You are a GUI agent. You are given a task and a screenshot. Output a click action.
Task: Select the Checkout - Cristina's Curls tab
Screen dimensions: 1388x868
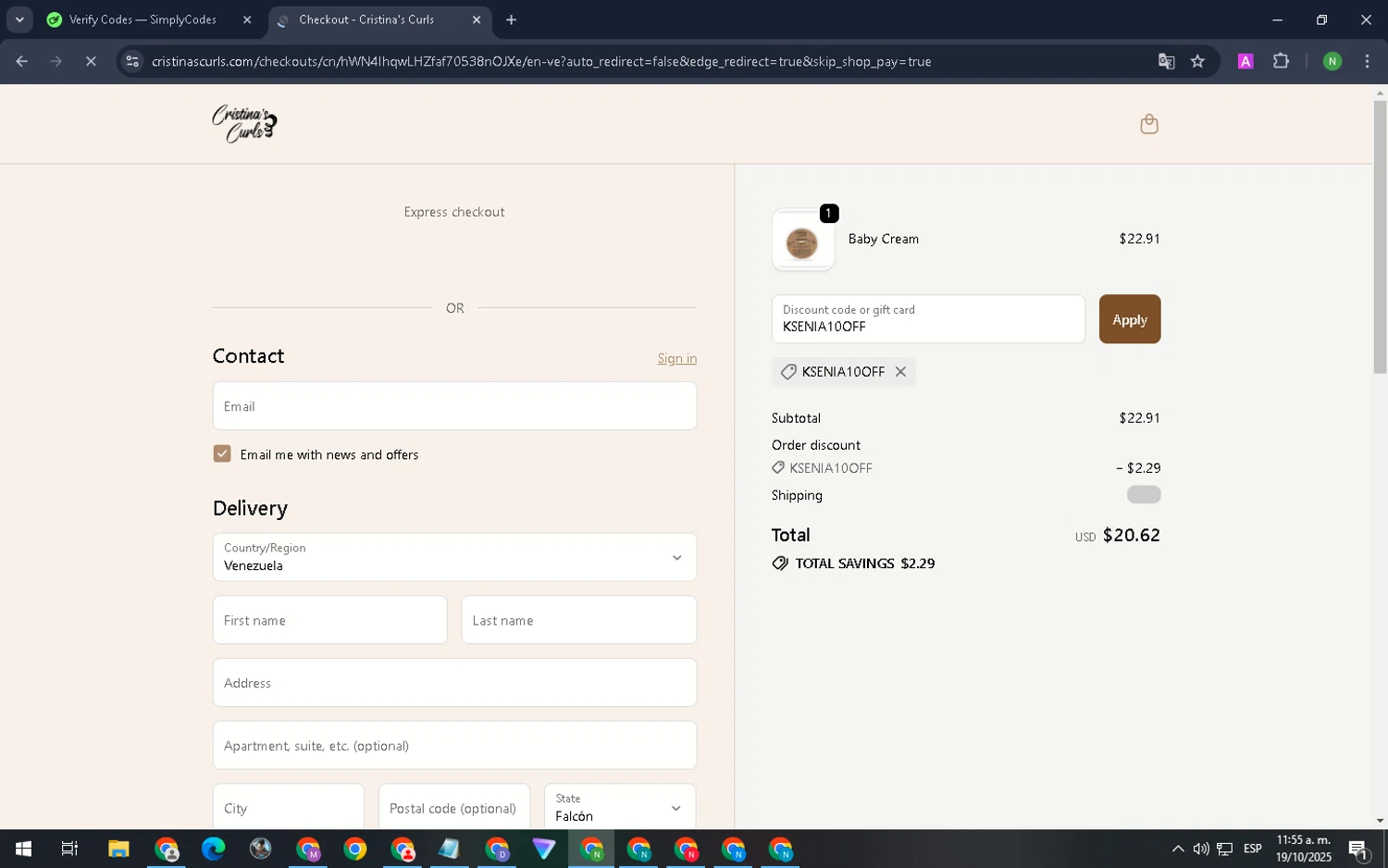[366, 19]
